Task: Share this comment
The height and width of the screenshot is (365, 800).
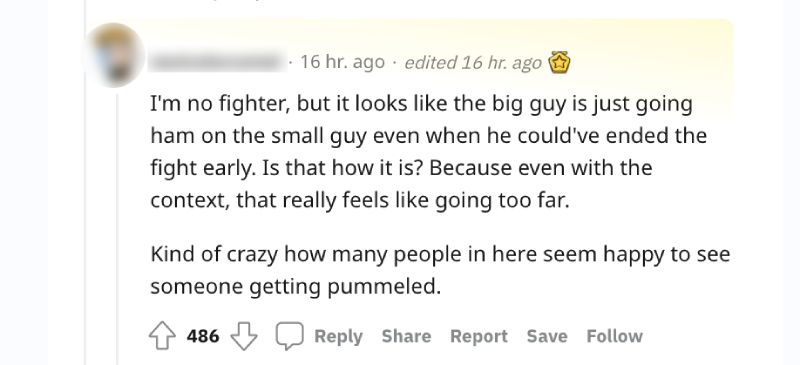Action: coord(406,336)
